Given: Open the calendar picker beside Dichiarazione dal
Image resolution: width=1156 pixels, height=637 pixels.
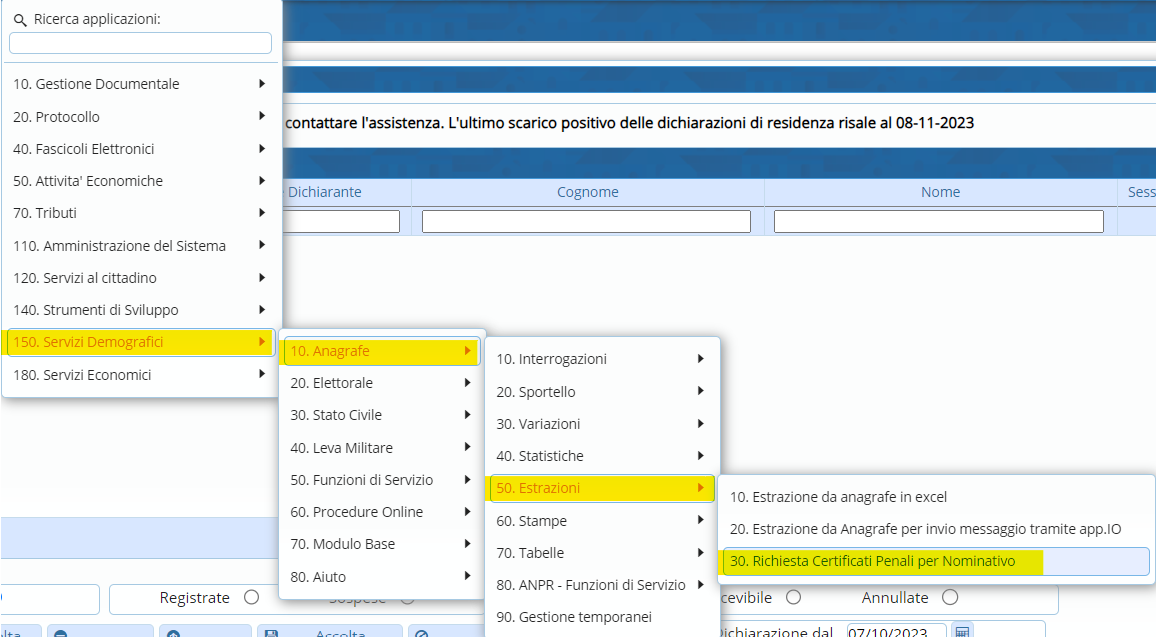Looking at the screenshot, I should click(961, 631).
